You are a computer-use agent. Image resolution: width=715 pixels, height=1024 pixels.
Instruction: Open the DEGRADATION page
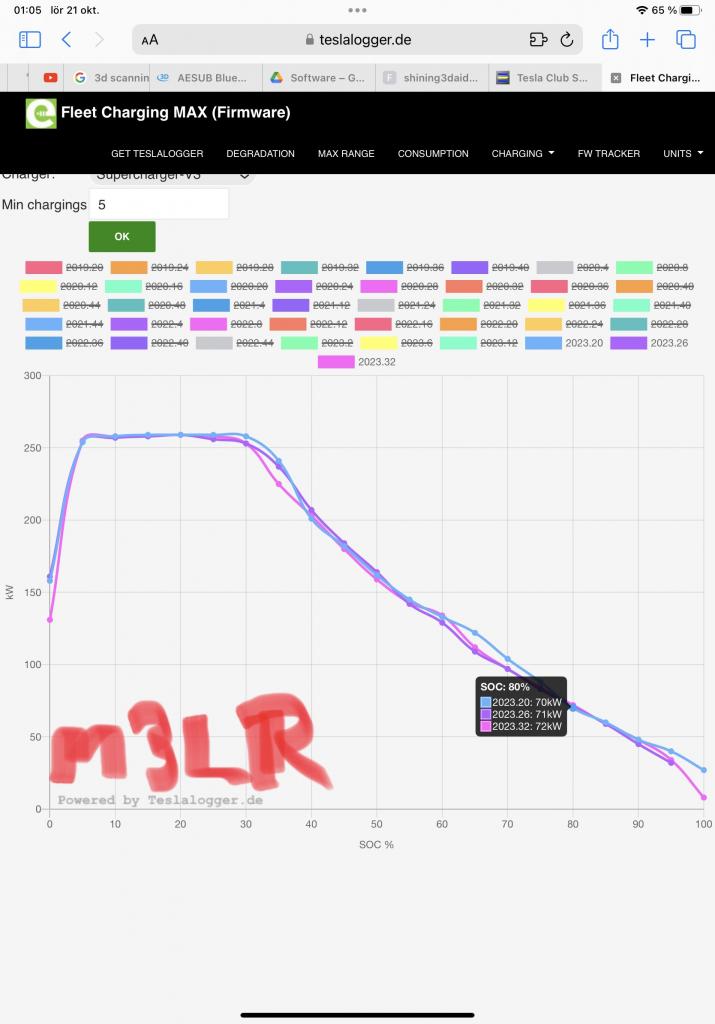(x=261, y=153)
